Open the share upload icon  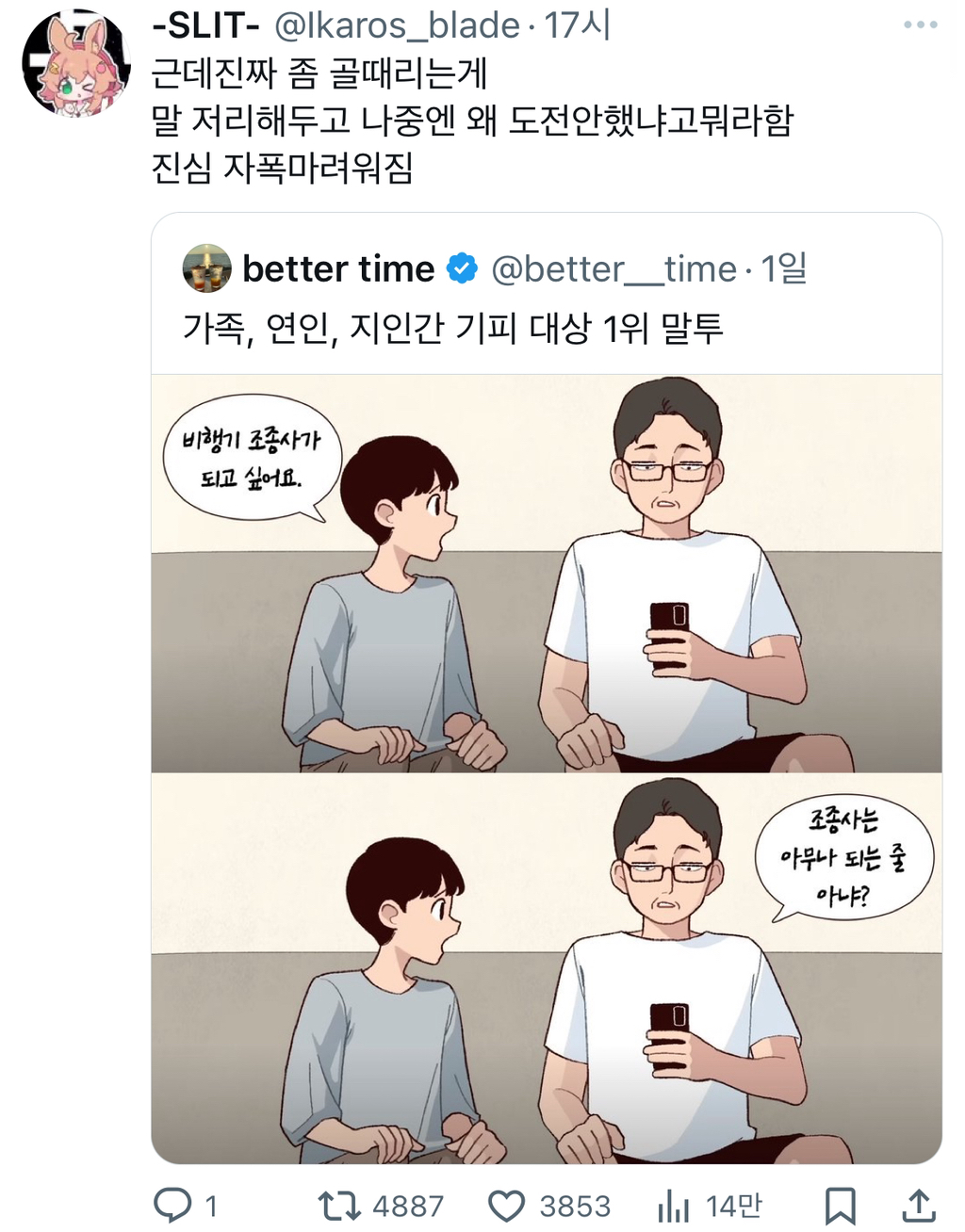tap(919, 1205)
